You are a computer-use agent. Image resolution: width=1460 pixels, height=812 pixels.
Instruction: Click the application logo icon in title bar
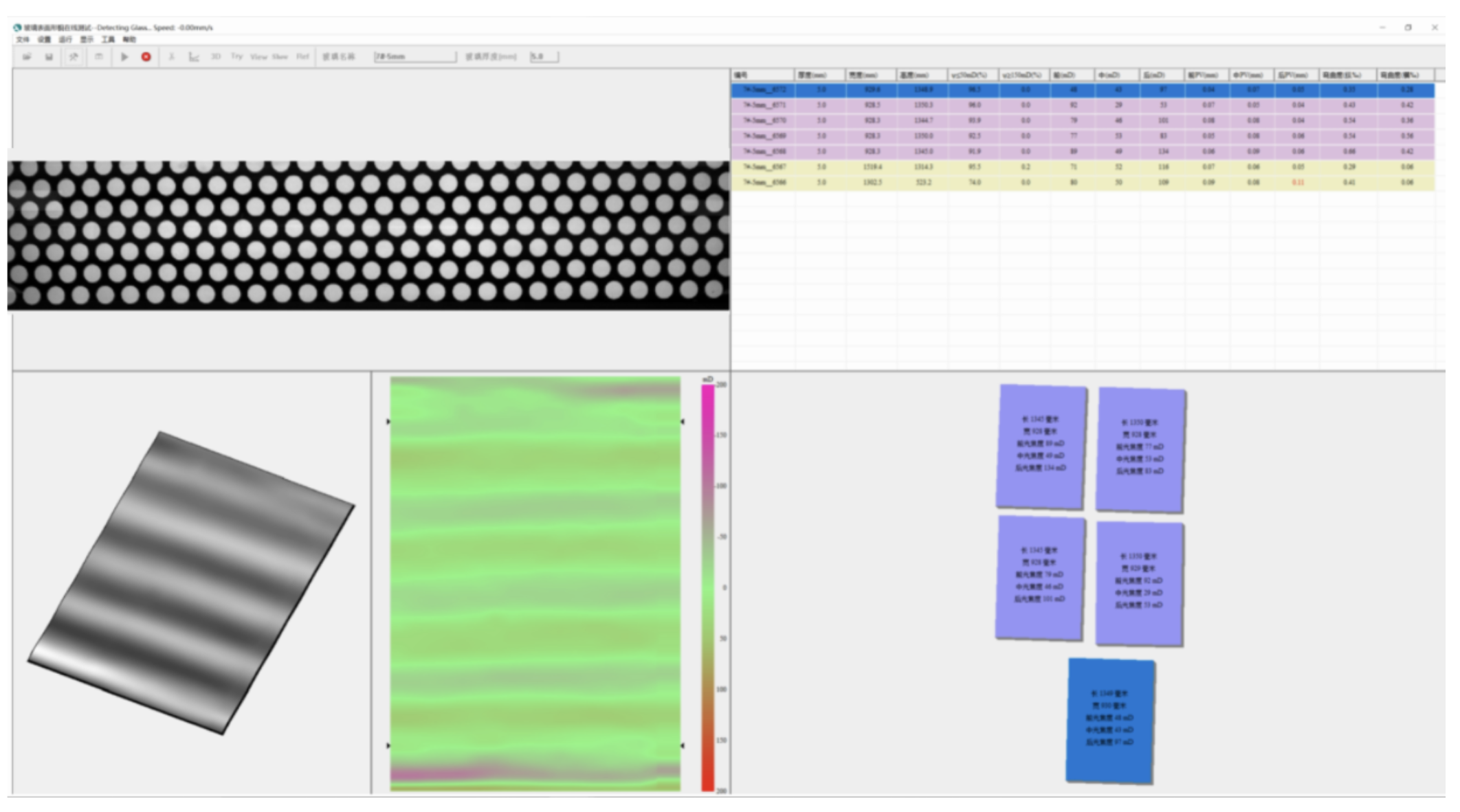17,27
